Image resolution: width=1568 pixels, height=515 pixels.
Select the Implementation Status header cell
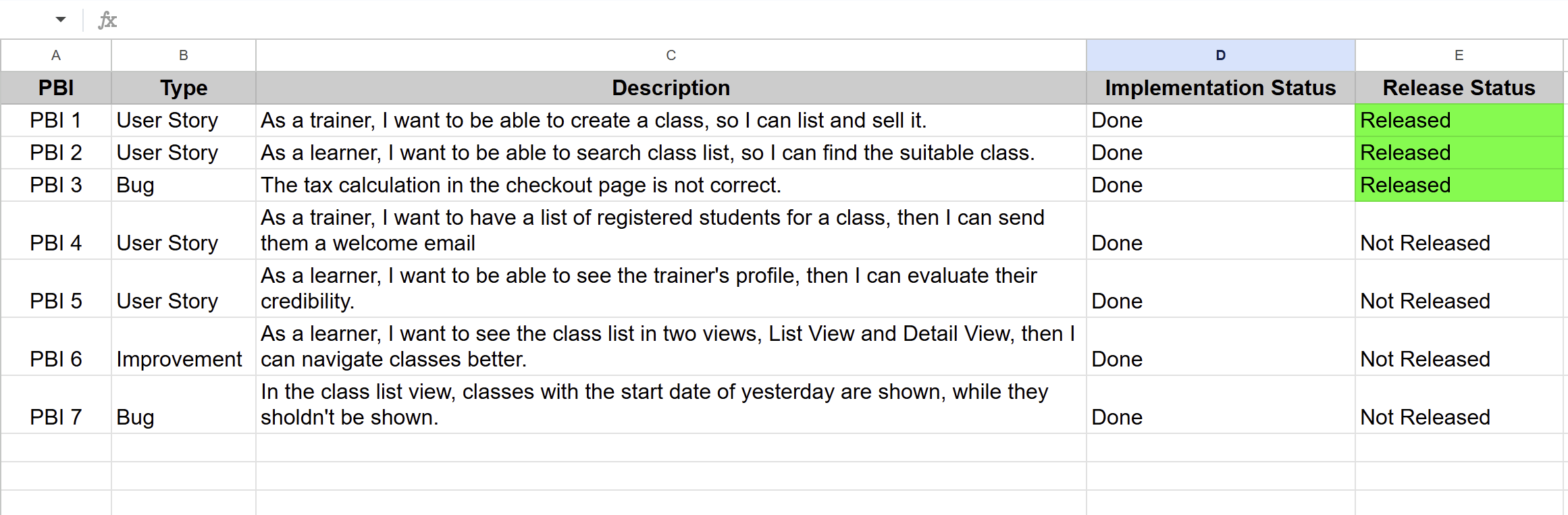click(1220, 88)
